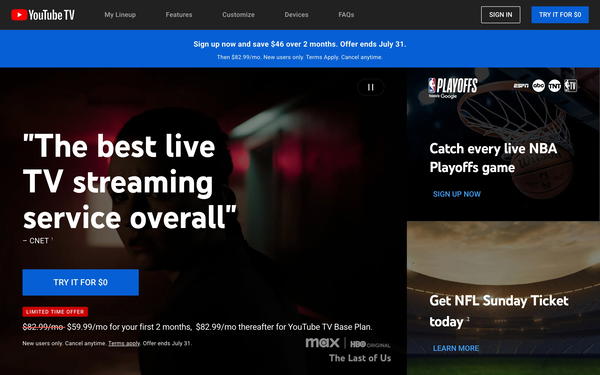The width and height of the screenshot is (600, 375).
Task: Click 'New users only. Cancel anytime.' under pricing
Action: point(64,343)
